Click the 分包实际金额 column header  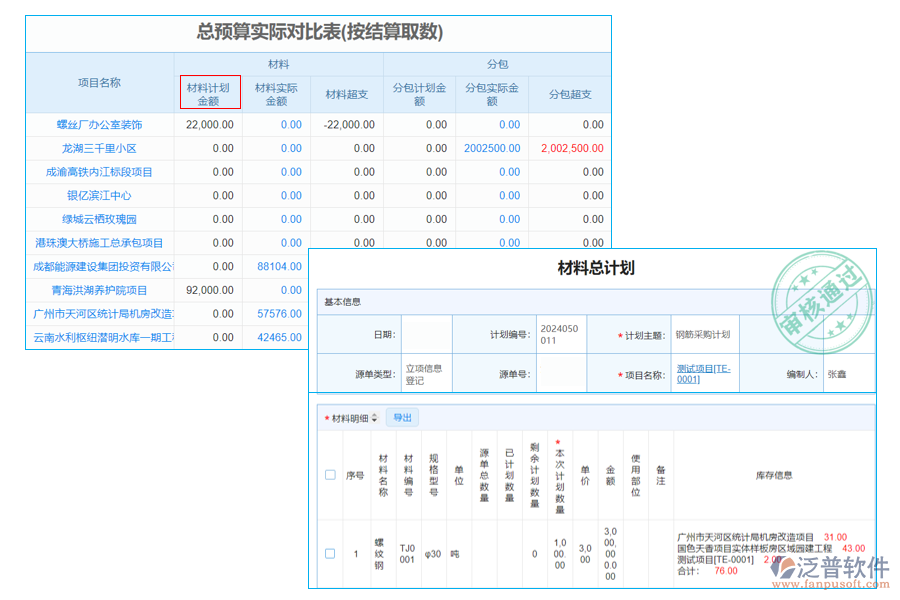click(x=492, y=91)
